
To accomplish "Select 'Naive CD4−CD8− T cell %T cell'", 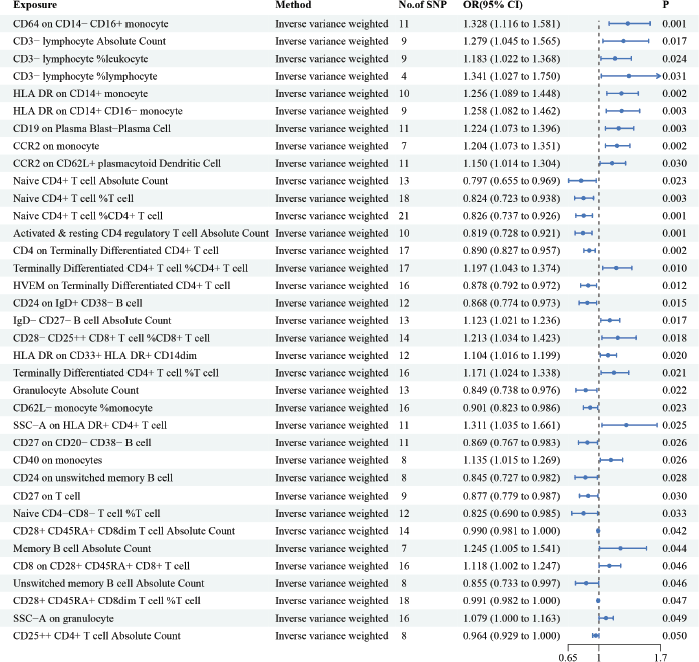I will [86, 514].
